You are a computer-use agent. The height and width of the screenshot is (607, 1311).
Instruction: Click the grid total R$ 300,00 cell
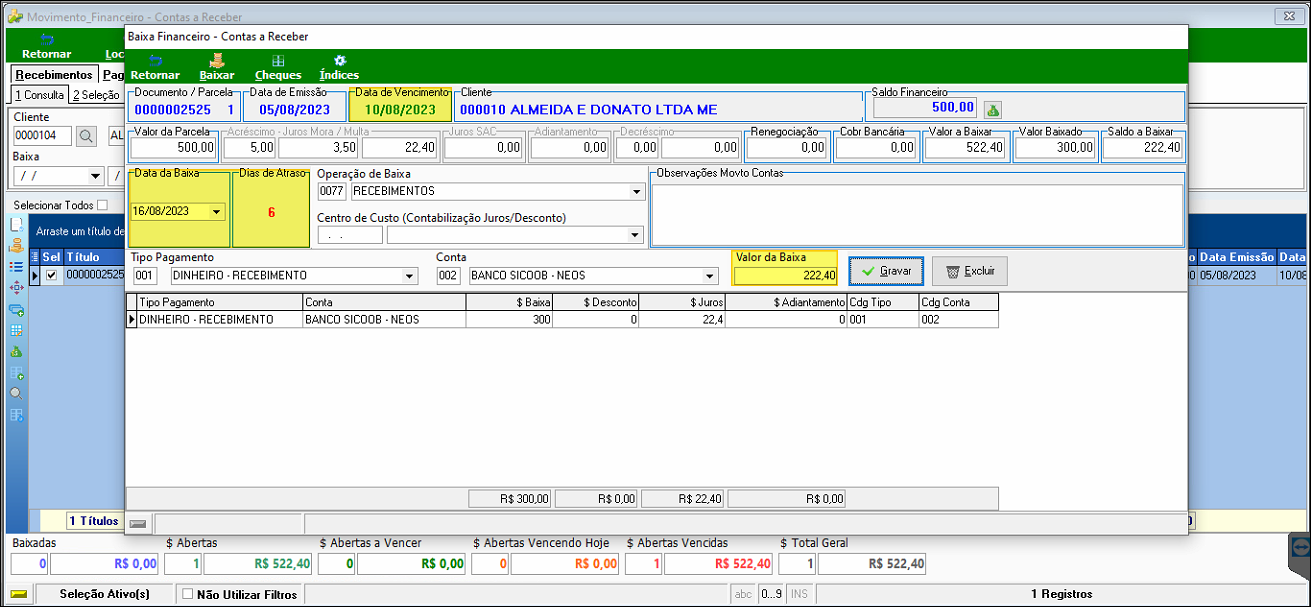coord(510,498)
